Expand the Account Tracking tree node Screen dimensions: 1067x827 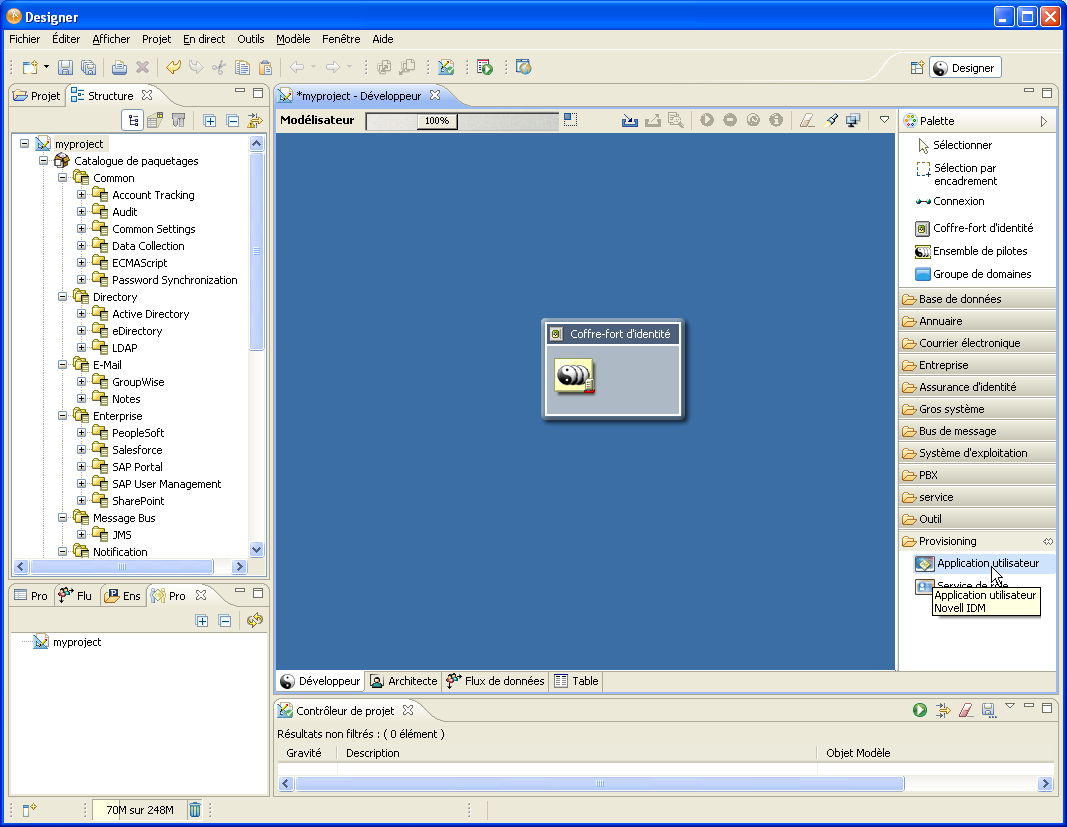pyautogui.click(x=82, y=195)
